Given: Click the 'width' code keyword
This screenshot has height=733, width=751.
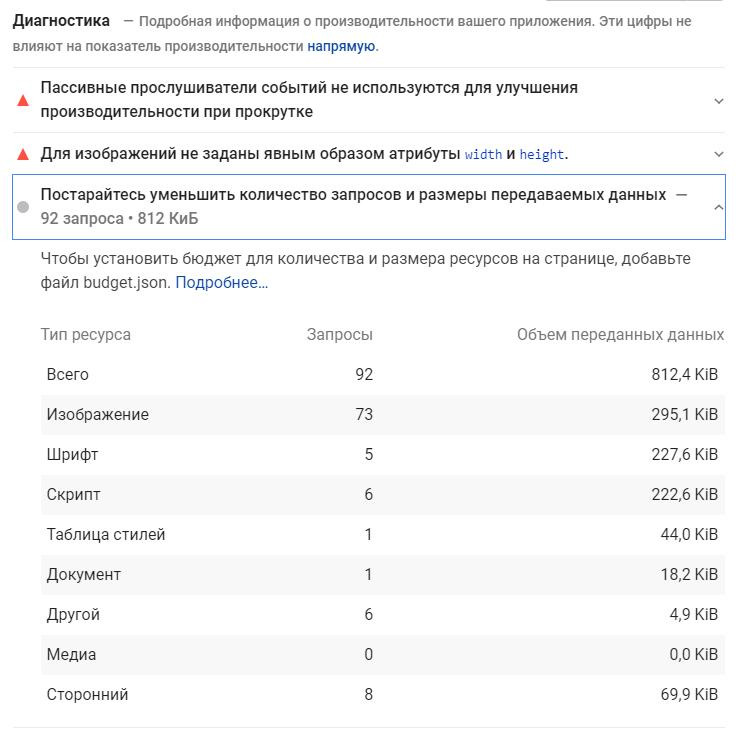Looking at the screenshot, I should 483,154.
